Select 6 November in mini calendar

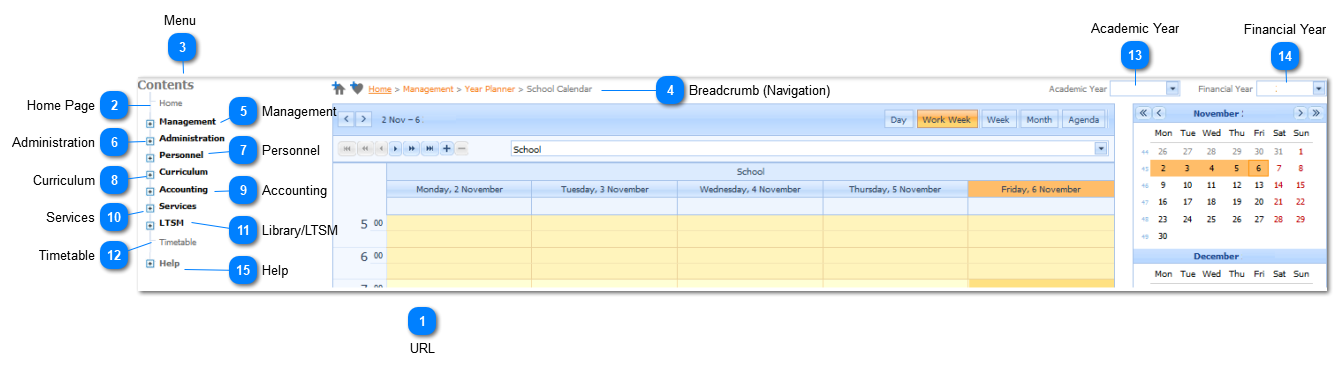pyautogui.click(x=1259, y=168)
